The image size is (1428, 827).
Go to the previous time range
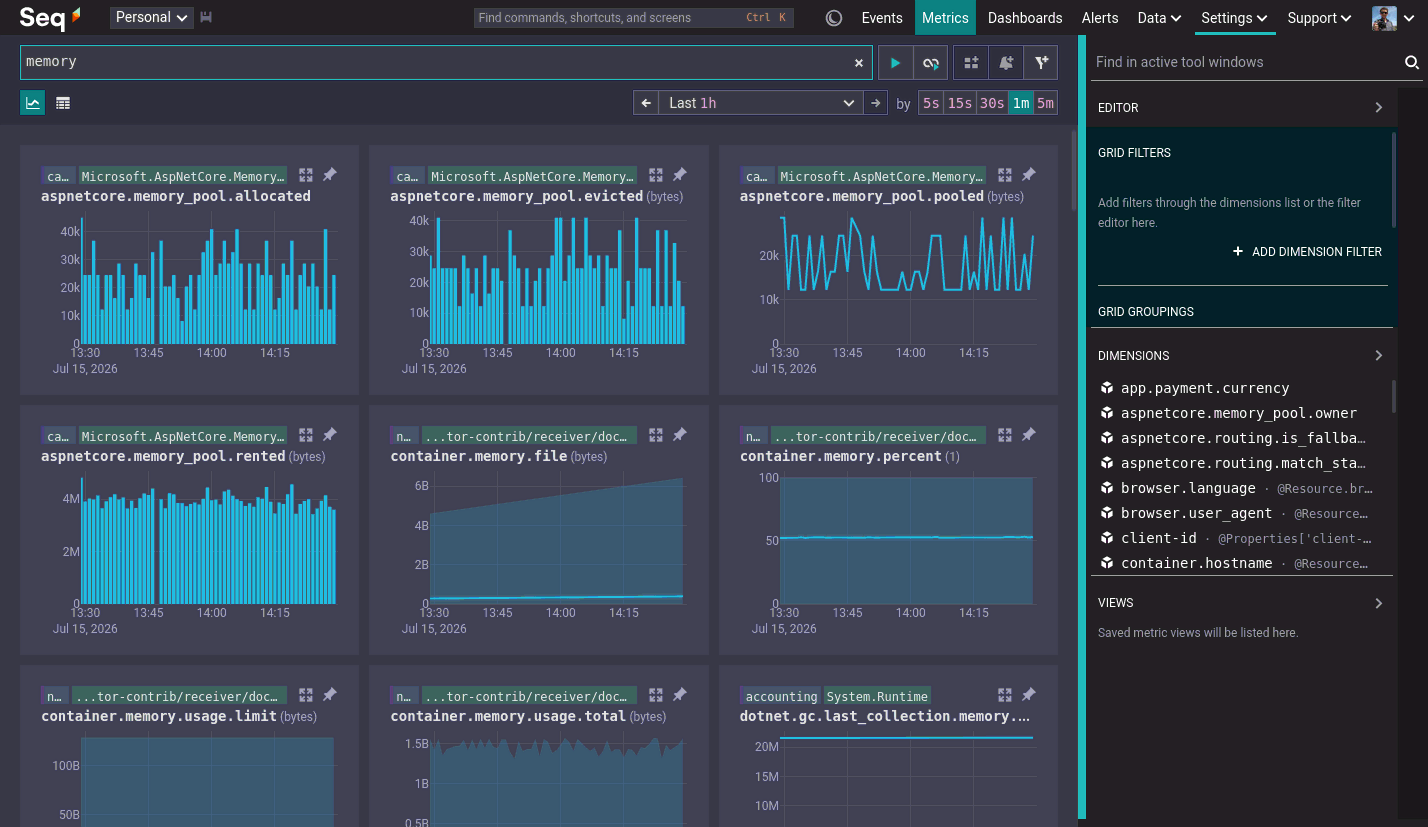tap(646, 103)
